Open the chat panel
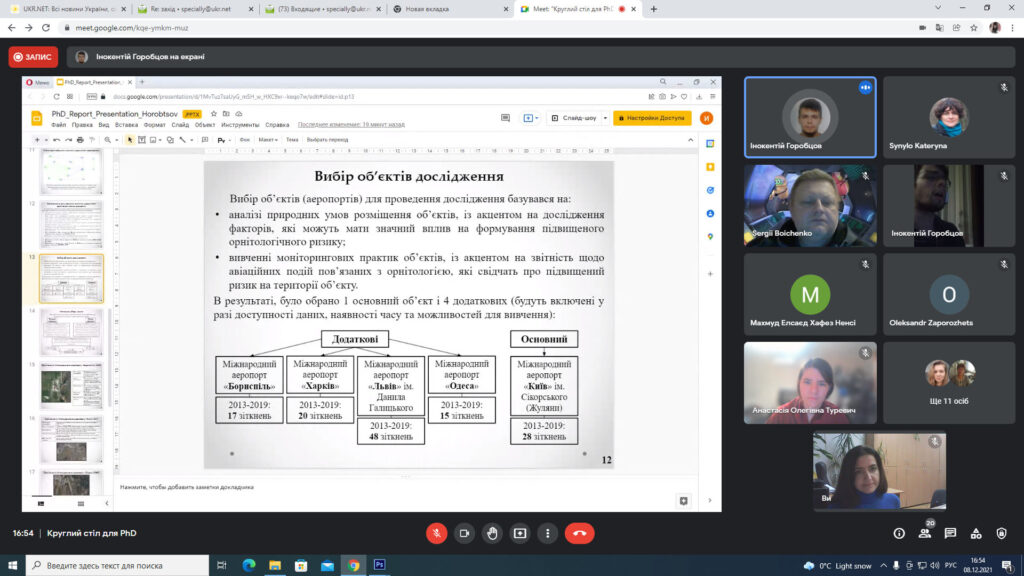The height and width of the screenshot is (576, 1024). pyautogui.click(x=951, y=534)
